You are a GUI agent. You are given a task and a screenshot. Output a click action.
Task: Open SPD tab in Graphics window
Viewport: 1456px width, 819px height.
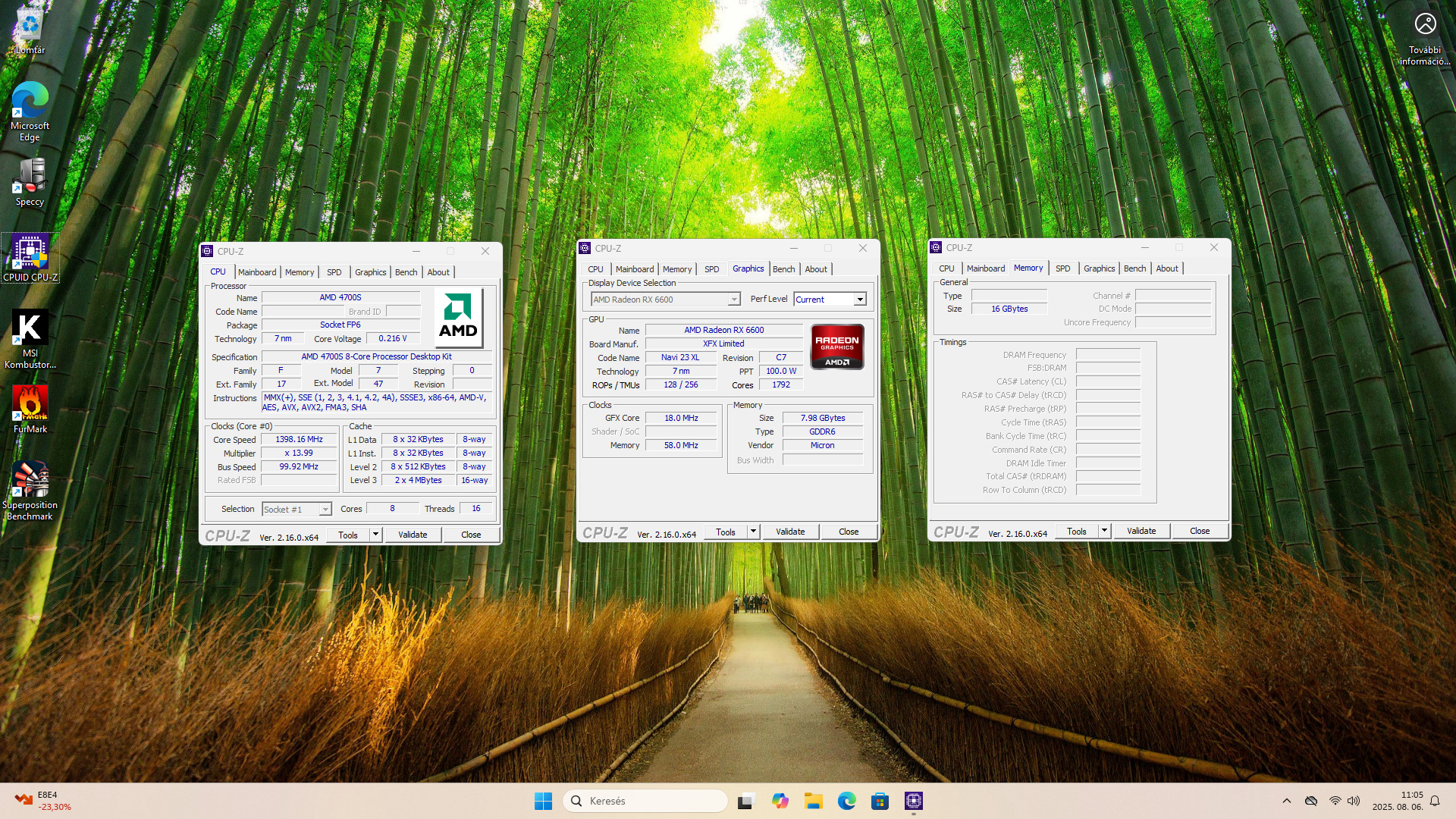tap(711, 269)
